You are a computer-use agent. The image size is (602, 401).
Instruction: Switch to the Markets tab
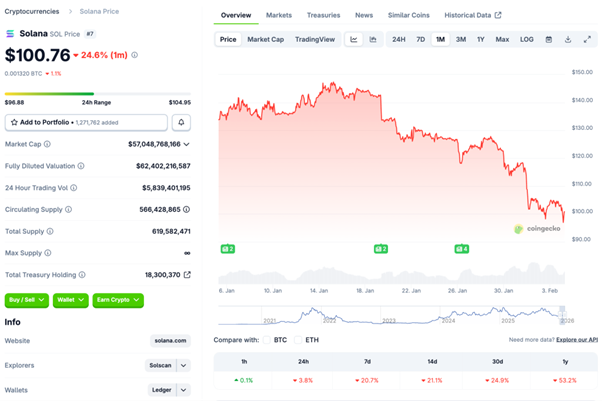pyautogui.click(x=279, y=15)
